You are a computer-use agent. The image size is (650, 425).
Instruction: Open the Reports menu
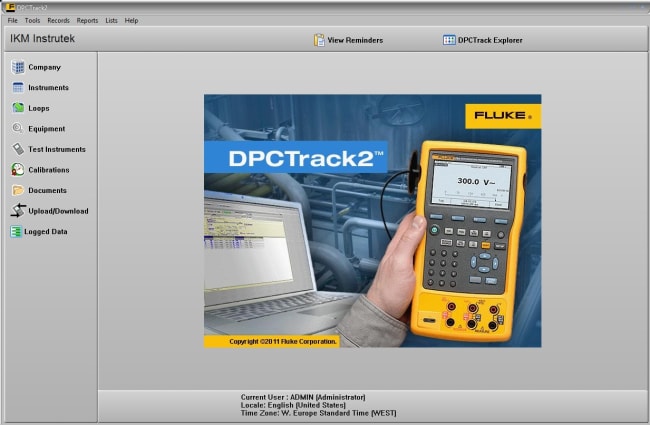(x=87, y=20)
